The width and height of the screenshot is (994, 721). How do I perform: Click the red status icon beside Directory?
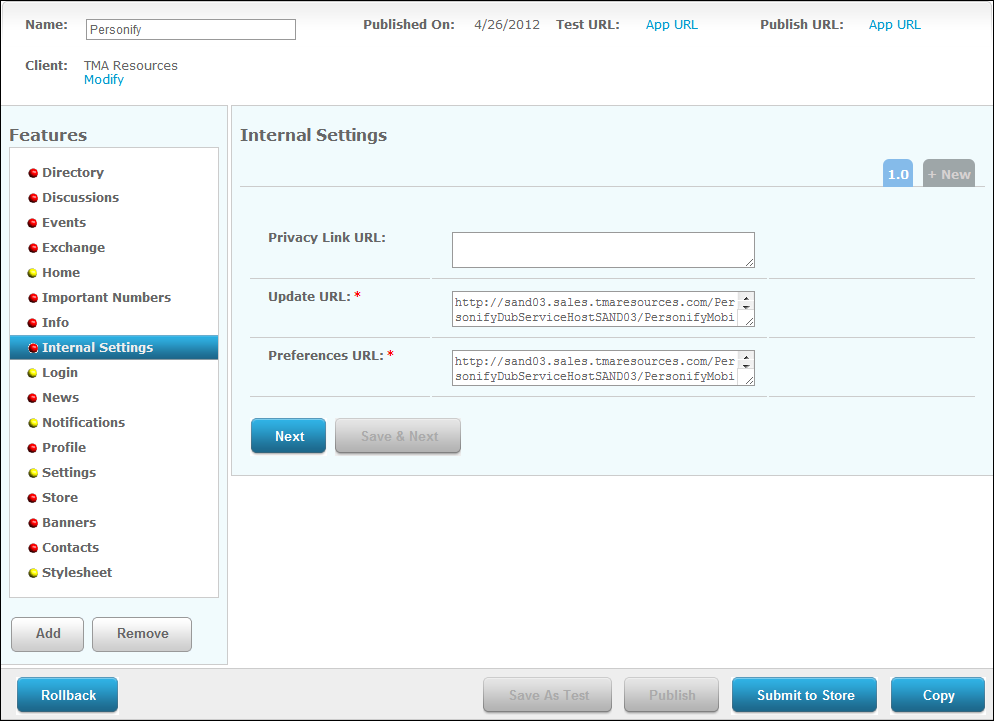click(33, 173)
